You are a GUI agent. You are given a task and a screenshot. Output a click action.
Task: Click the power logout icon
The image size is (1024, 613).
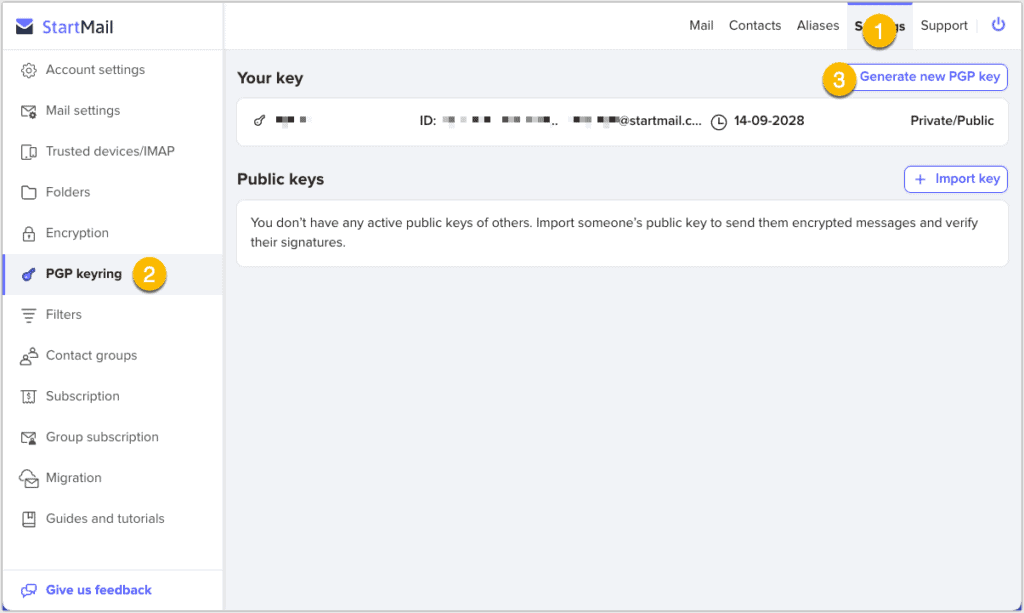pos(997,25)
